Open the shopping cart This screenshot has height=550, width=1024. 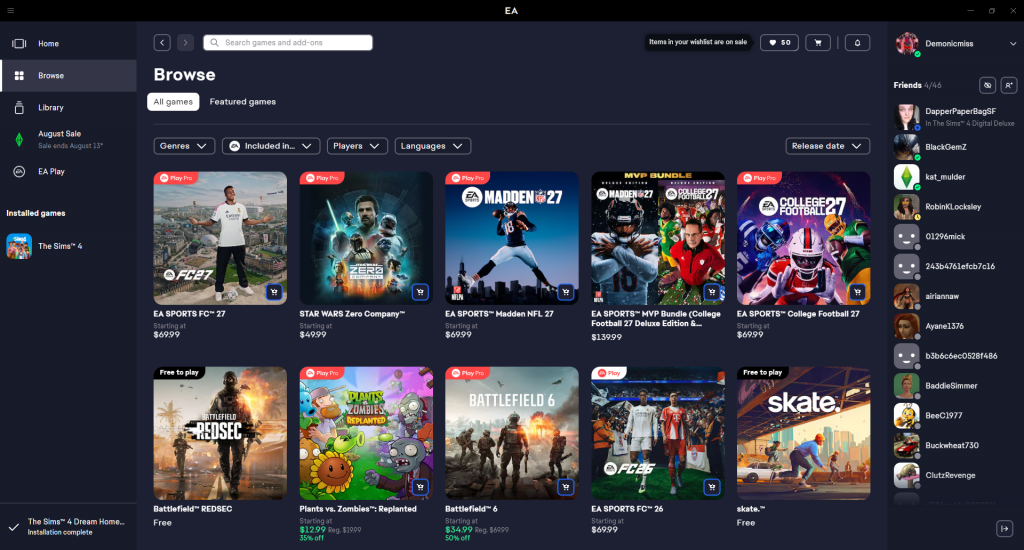click(x=818, y=42)
